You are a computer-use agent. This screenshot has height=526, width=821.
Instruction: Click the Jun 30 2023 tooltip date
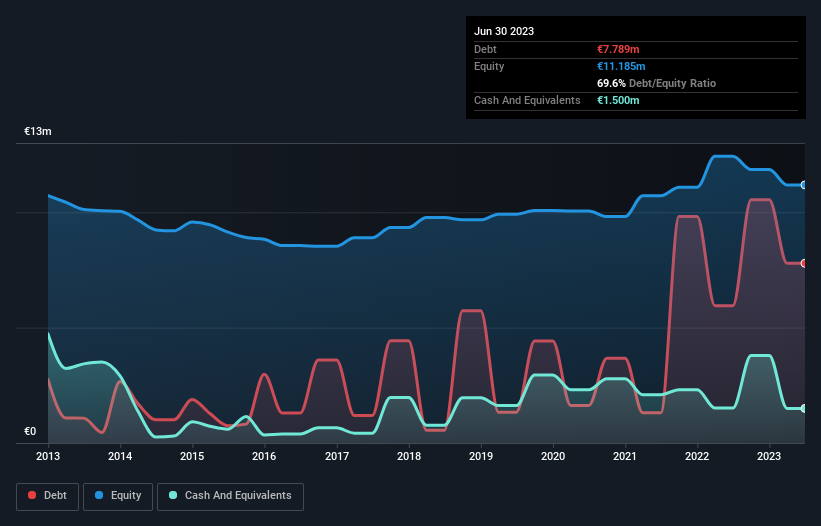click(x=504, y=31)
